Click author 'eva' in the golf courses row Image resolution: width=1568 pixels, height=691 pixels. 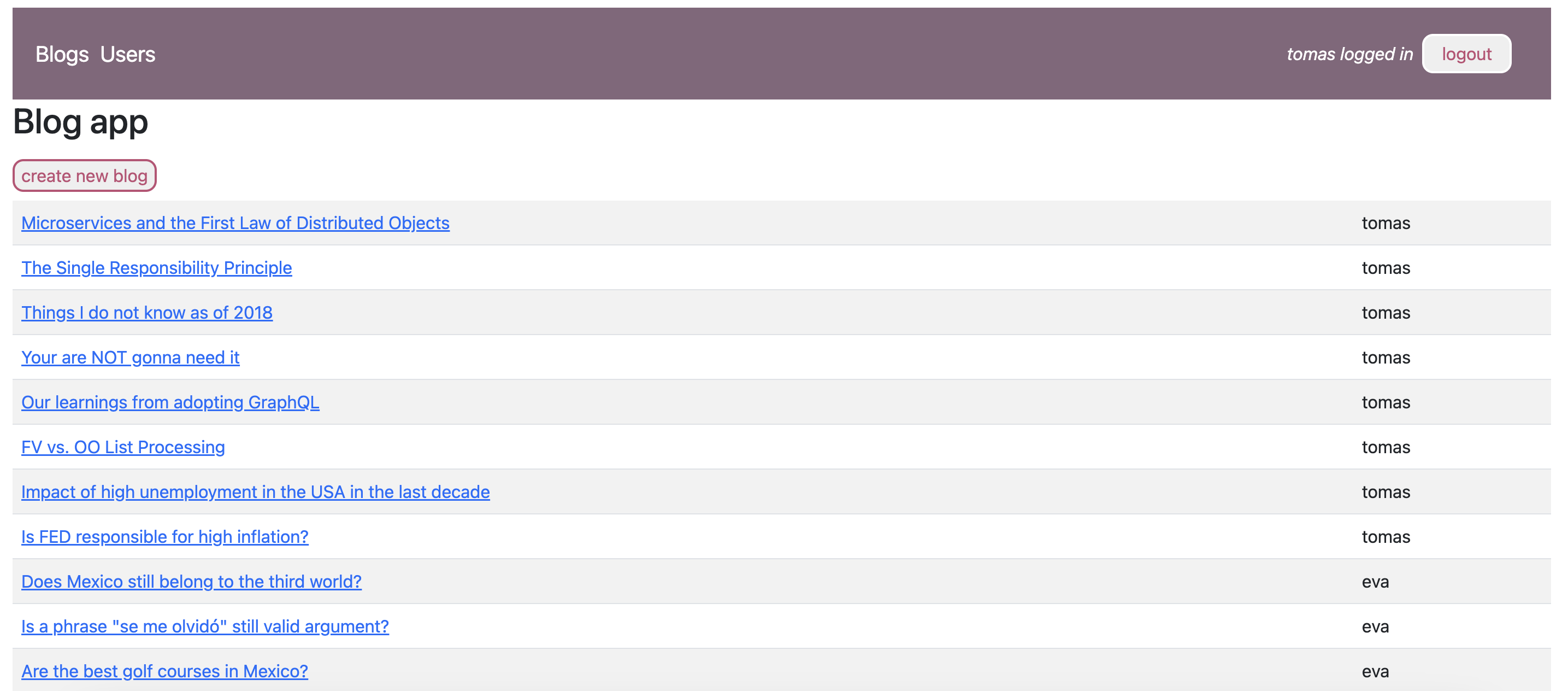point(1375,671)
